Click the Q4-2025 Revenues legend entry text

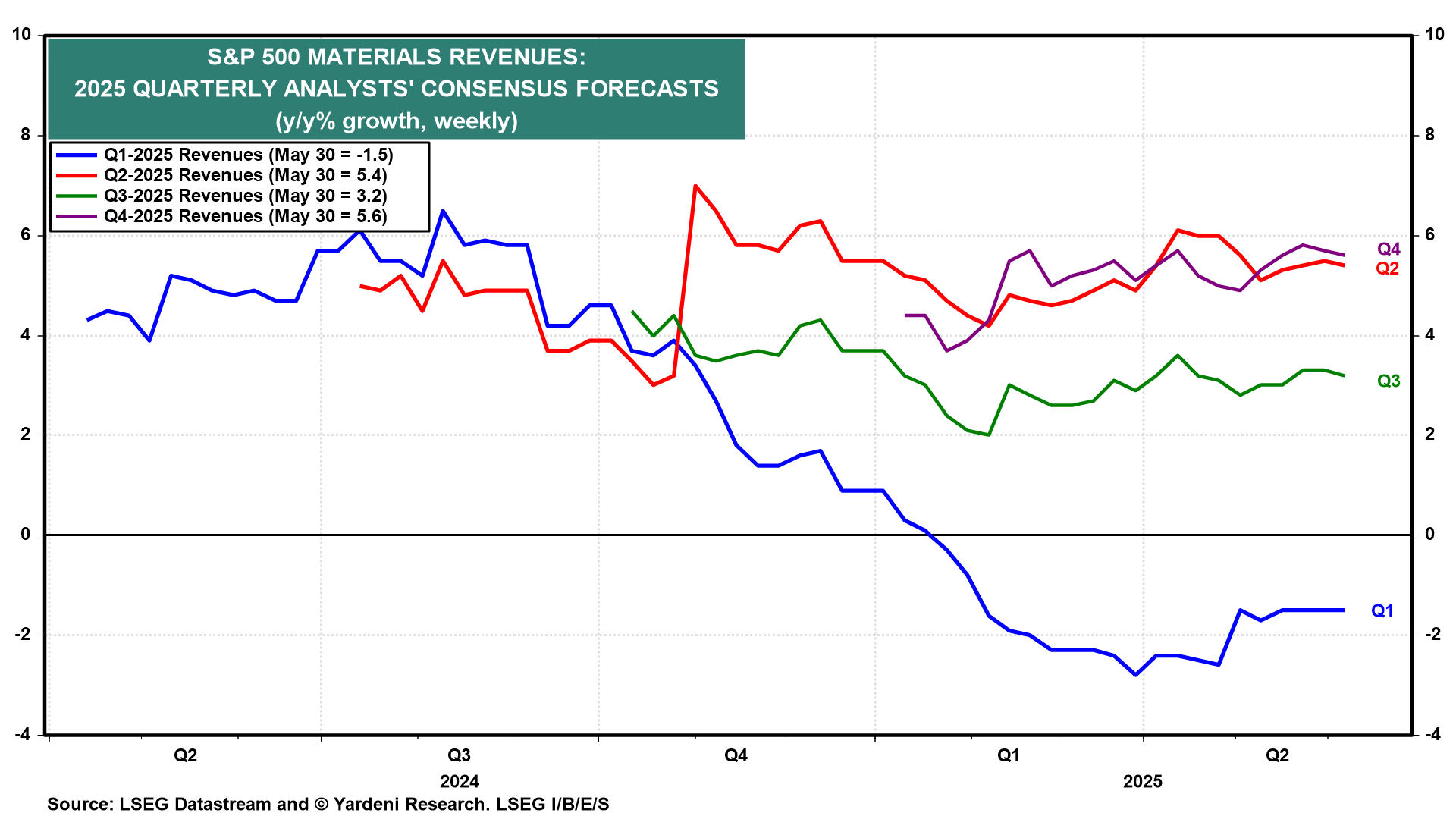click(245, 216)
